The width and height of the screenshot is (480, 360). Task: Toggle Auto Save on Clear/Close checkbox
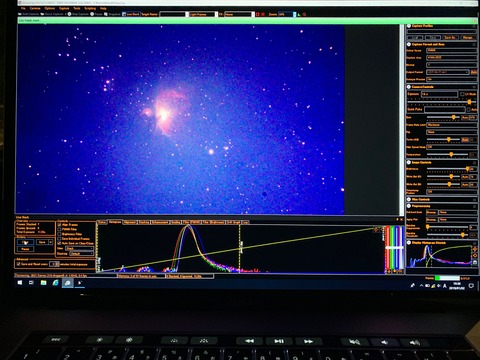tap(59, 243)
